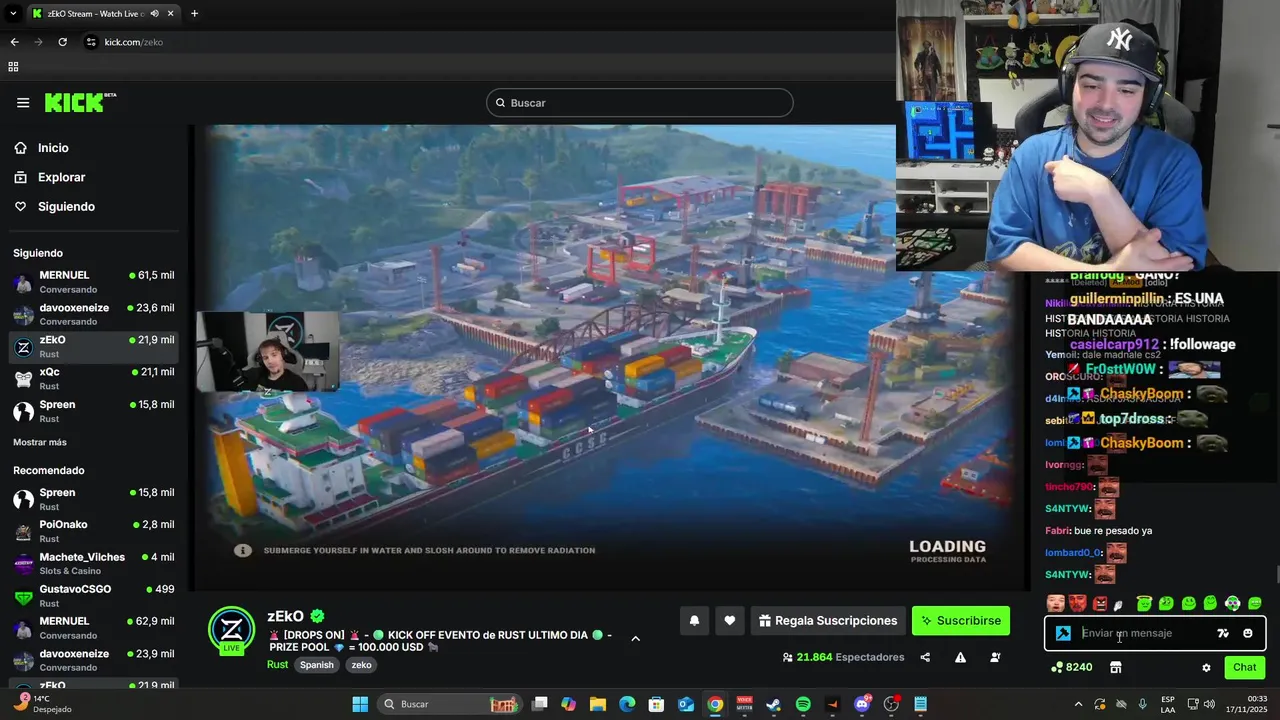Enable notifications with the bell icon
1280x720 pixels.
click(x=694, y=621)
